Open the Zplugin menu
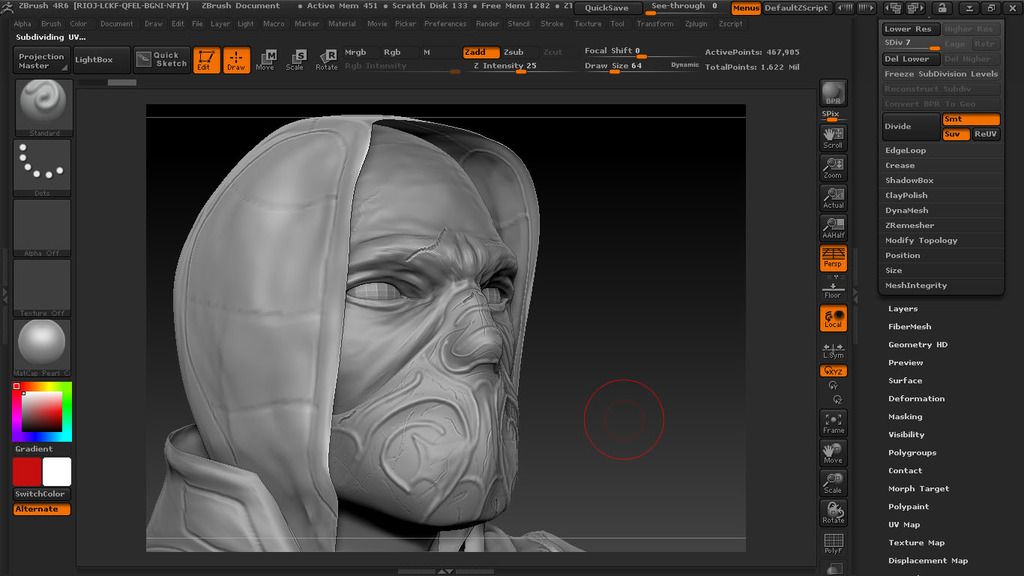Screen dimensions: 1024x576 click(x=696, y=24)
